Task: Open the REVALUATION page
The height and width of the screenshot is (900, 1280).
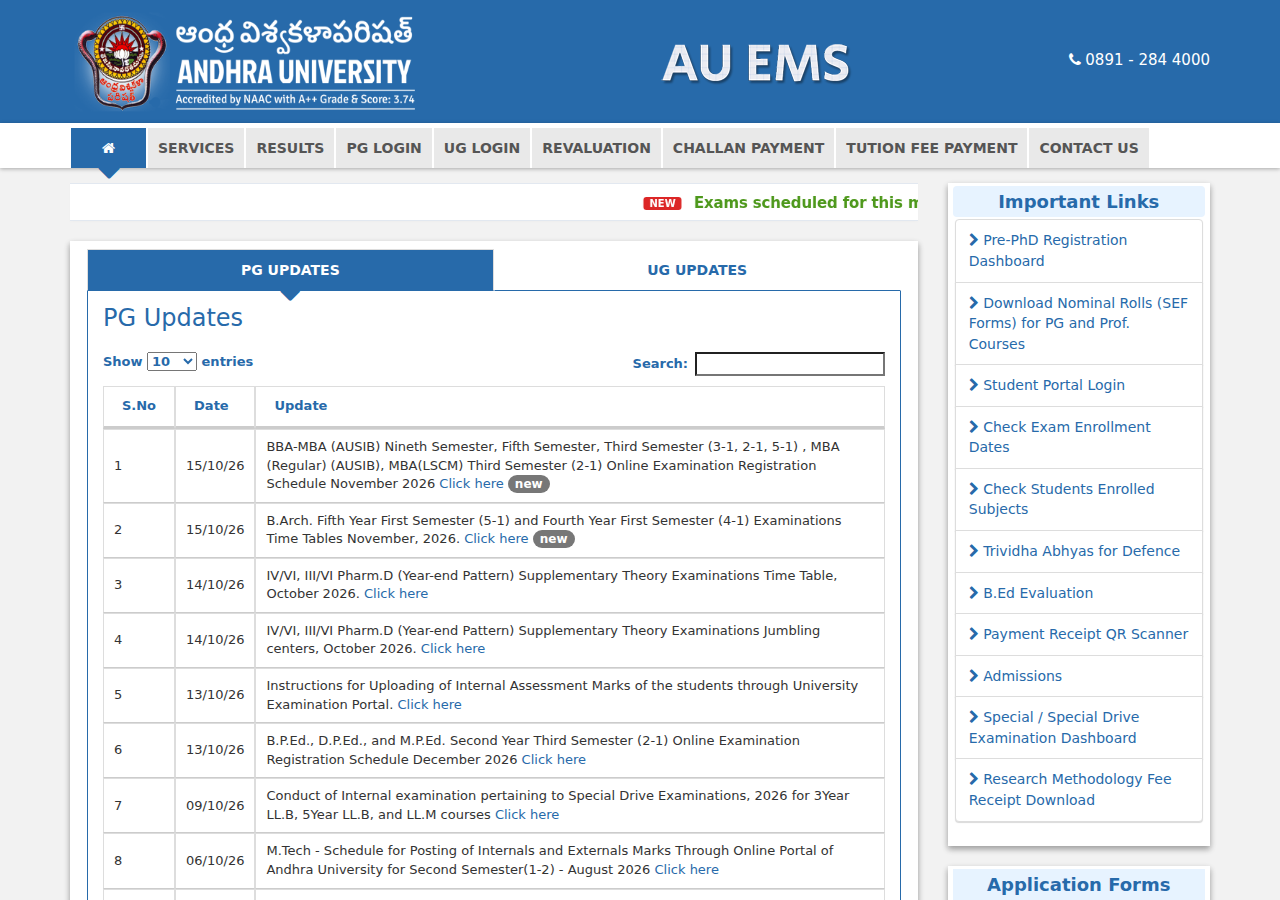Action: click(597, 148)
